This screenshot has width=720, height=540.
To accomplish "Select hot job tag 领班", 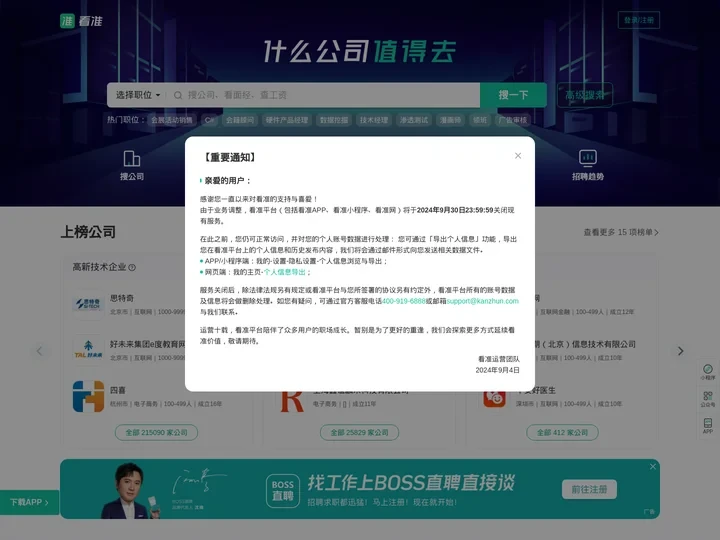I will coord(480,120).
